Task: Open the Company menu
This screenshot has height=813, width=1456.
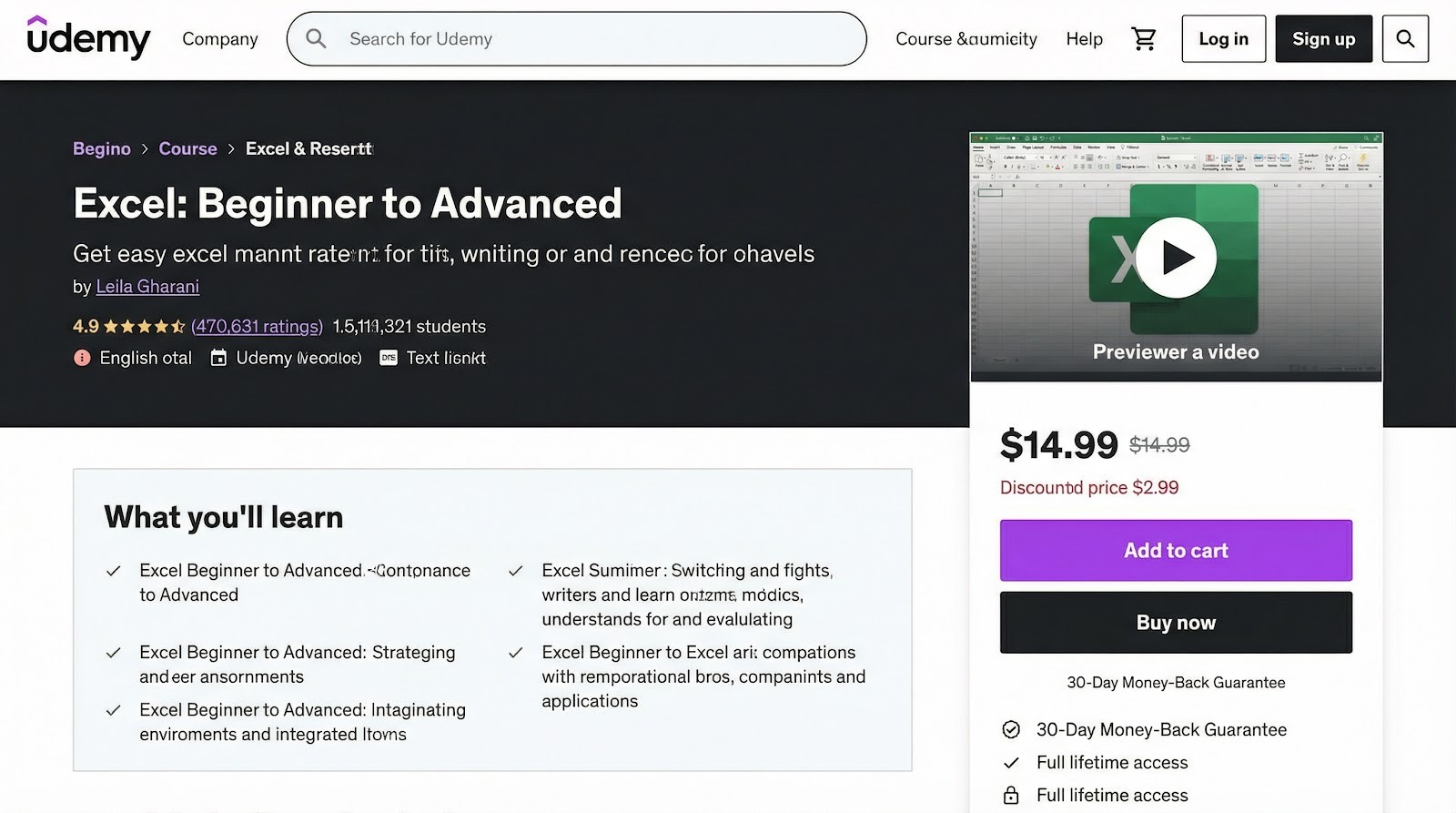Action: 220,39
